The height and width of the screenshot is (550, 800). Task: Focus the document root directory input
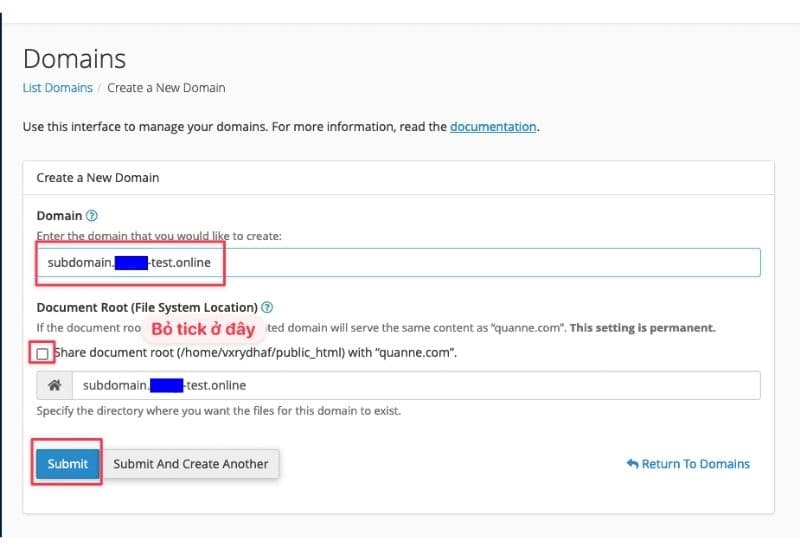[416, 385]
